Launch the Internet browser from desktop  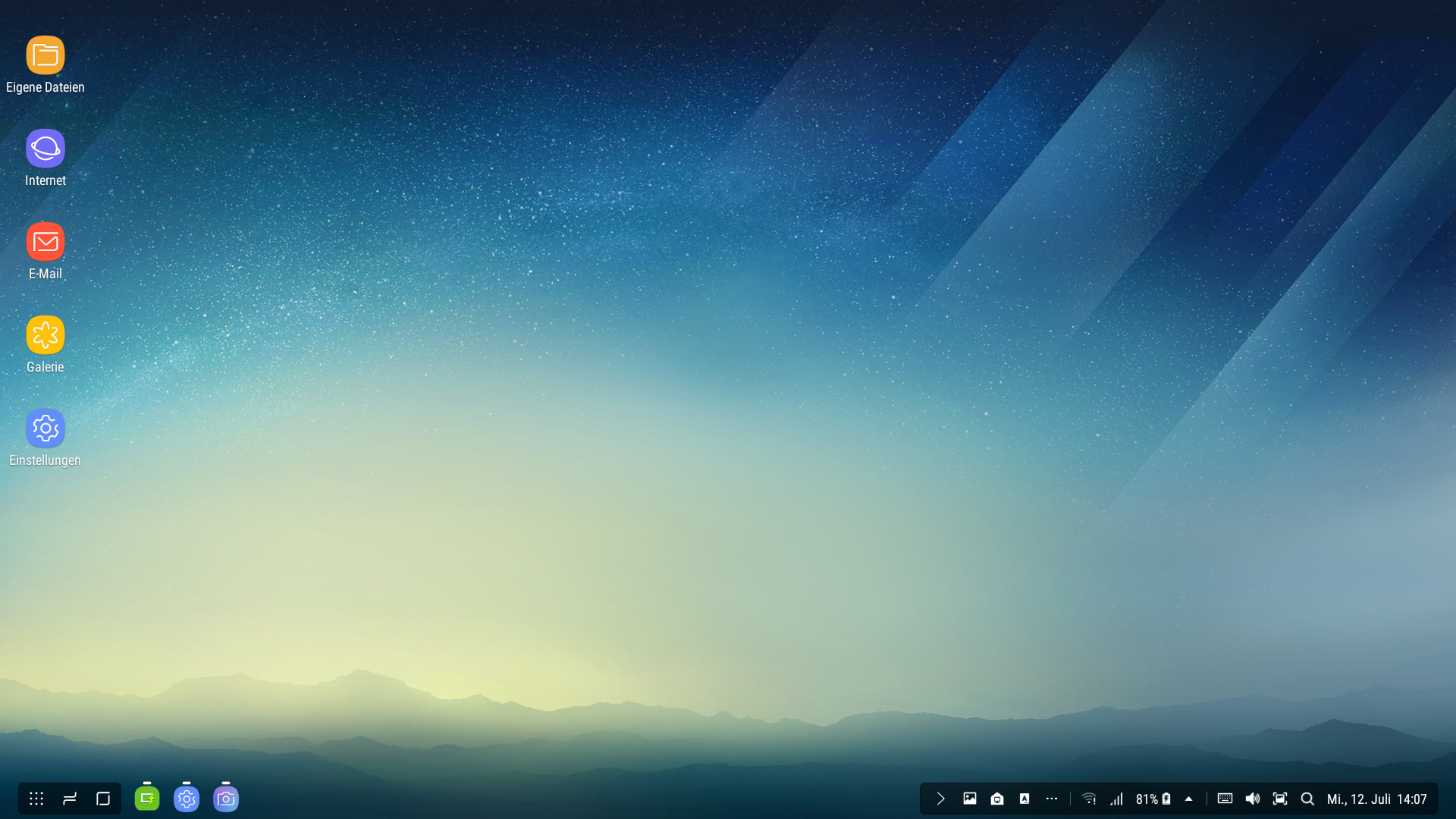45,158
